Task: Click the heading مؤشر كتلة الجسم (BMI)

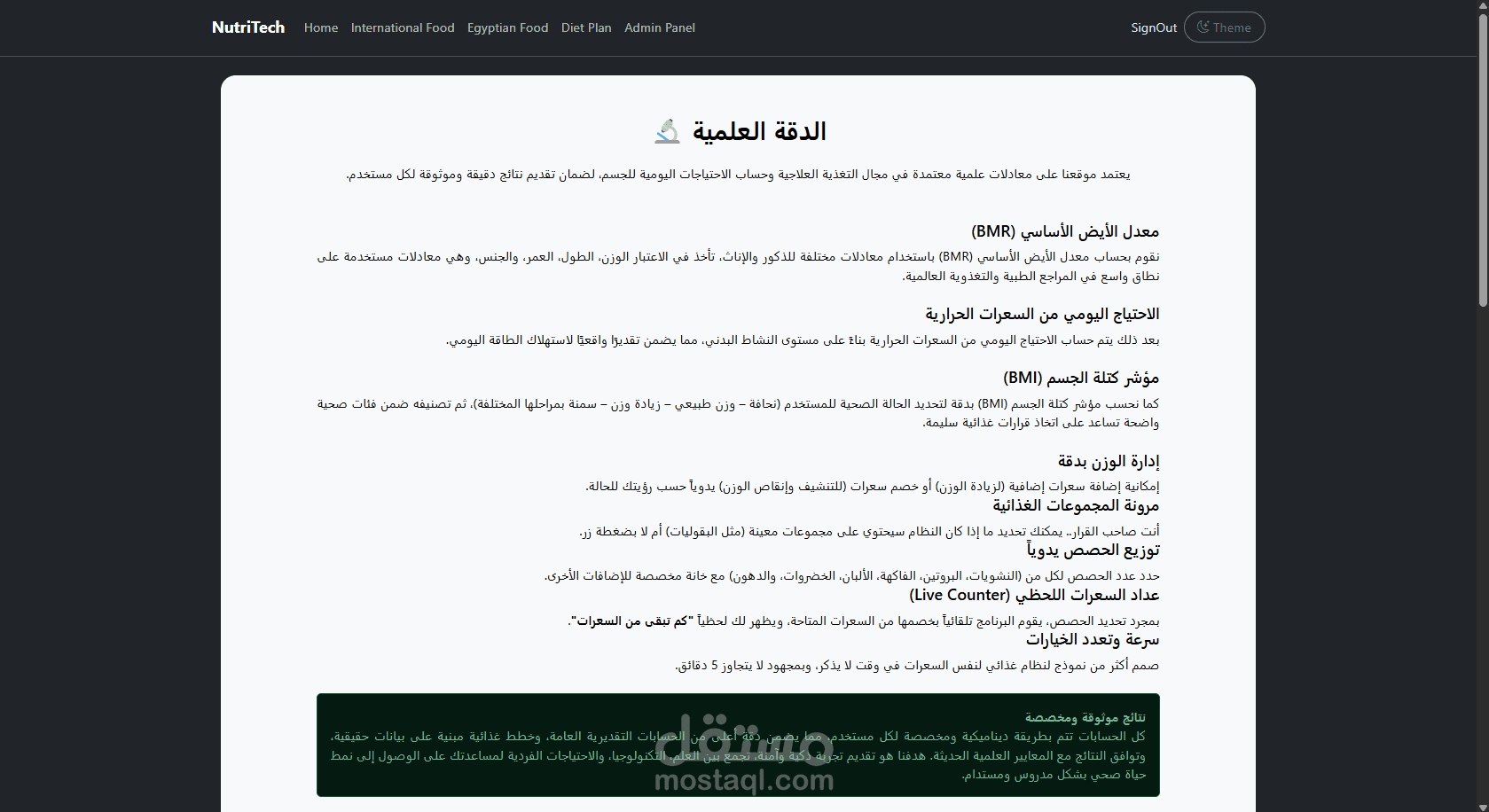Action: tap(1081, 378)
